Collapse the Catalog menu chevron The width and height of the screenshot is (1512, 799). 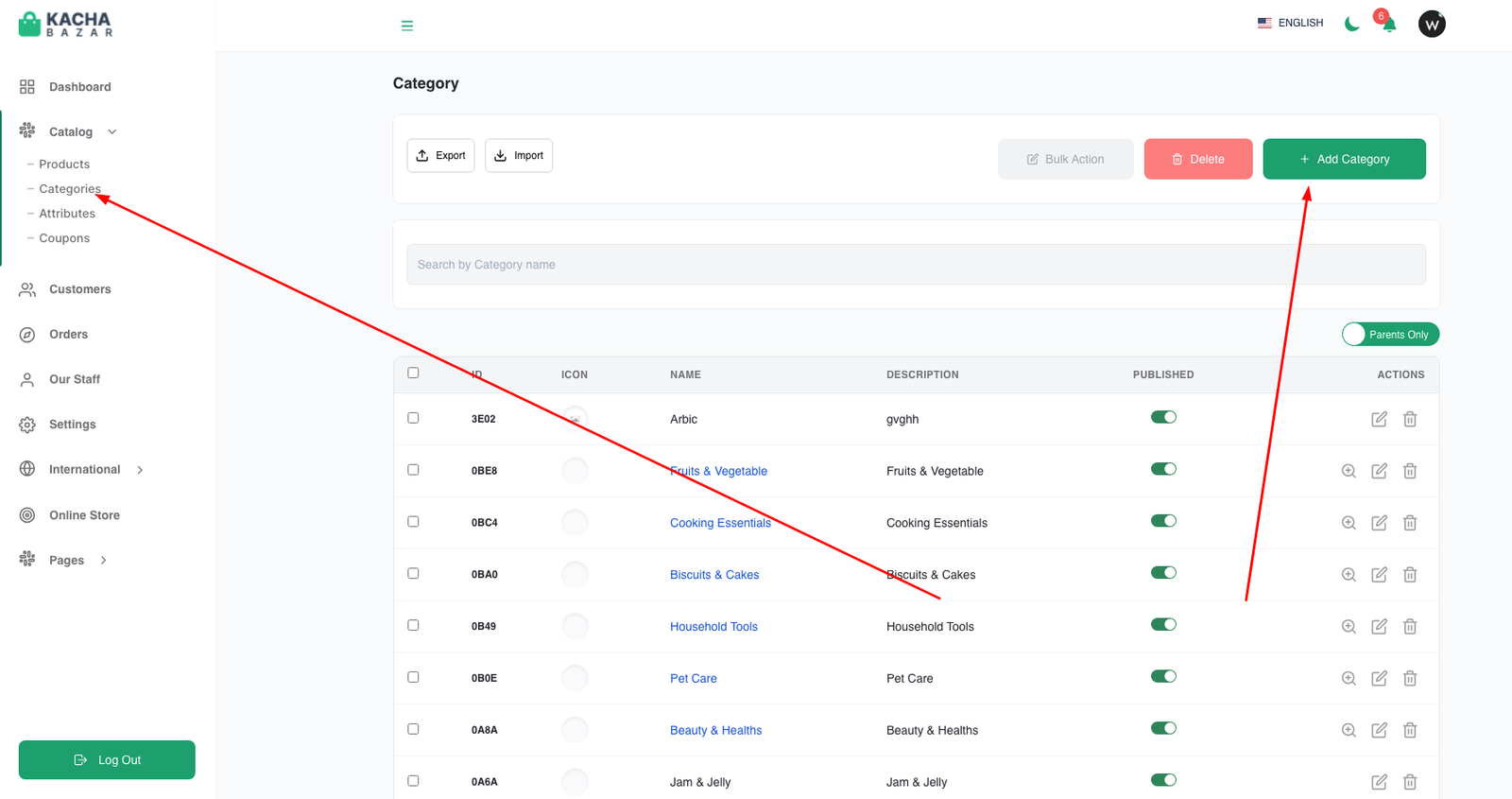pyautogui.click(x=112, y=131)
